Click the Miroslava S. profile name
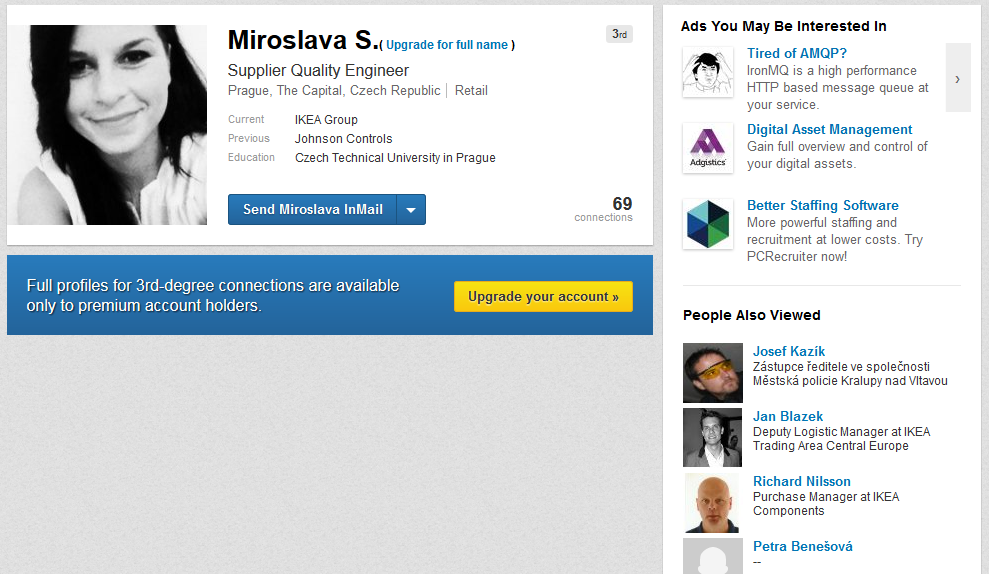 click(x=303, y=40)
